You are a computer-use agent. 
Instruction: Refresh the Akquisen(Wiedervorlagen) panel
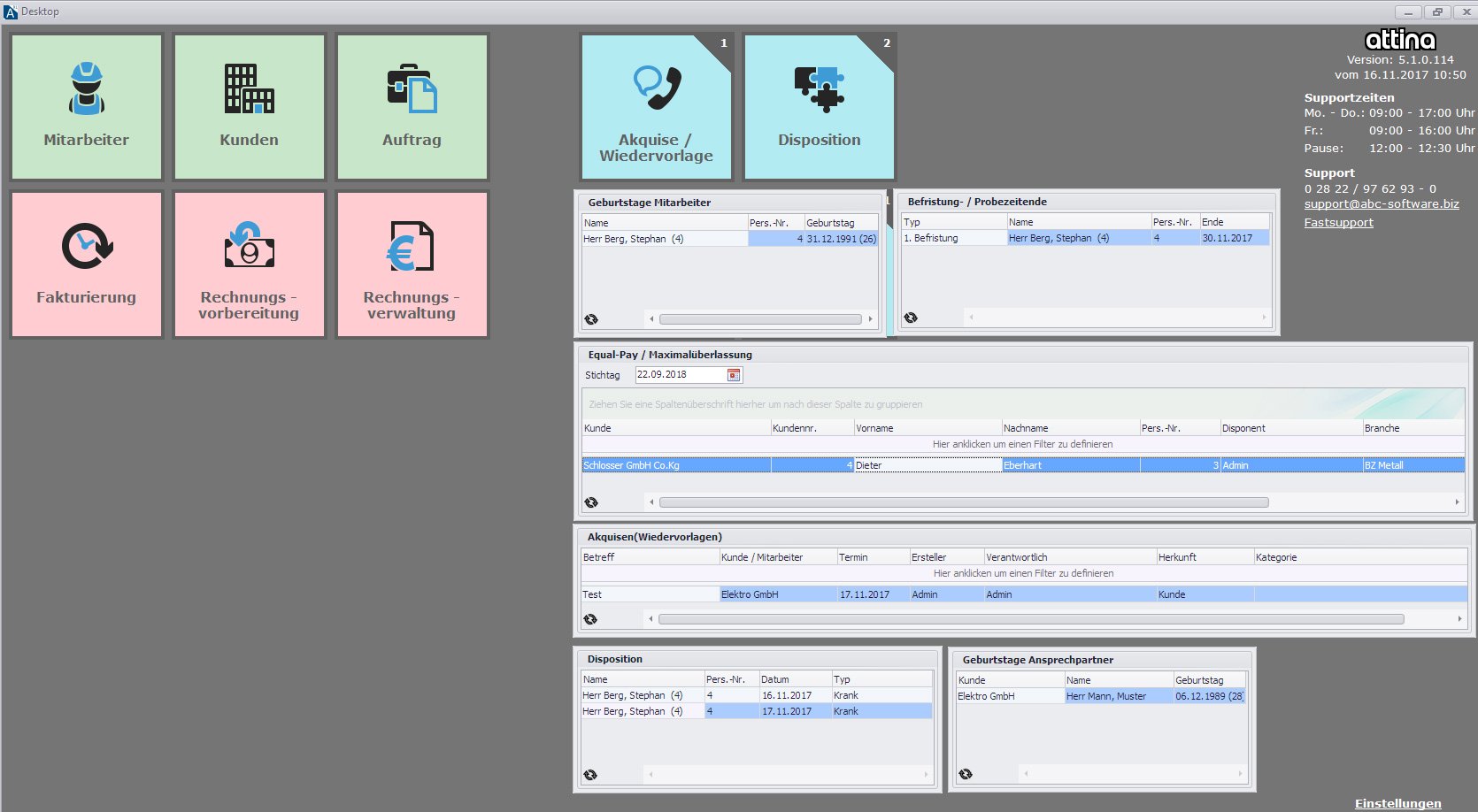click(x=590, y=619)
